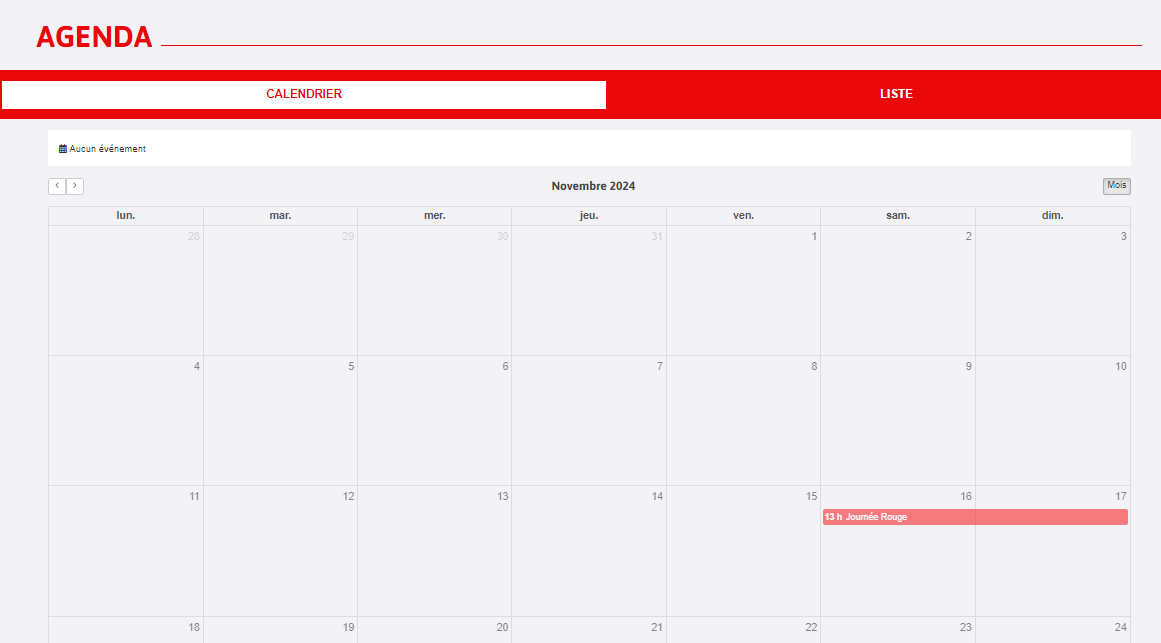Select Monday November 11 cell
The width and height of the screenshot is (1161, 643).
[x=126, y=550]
